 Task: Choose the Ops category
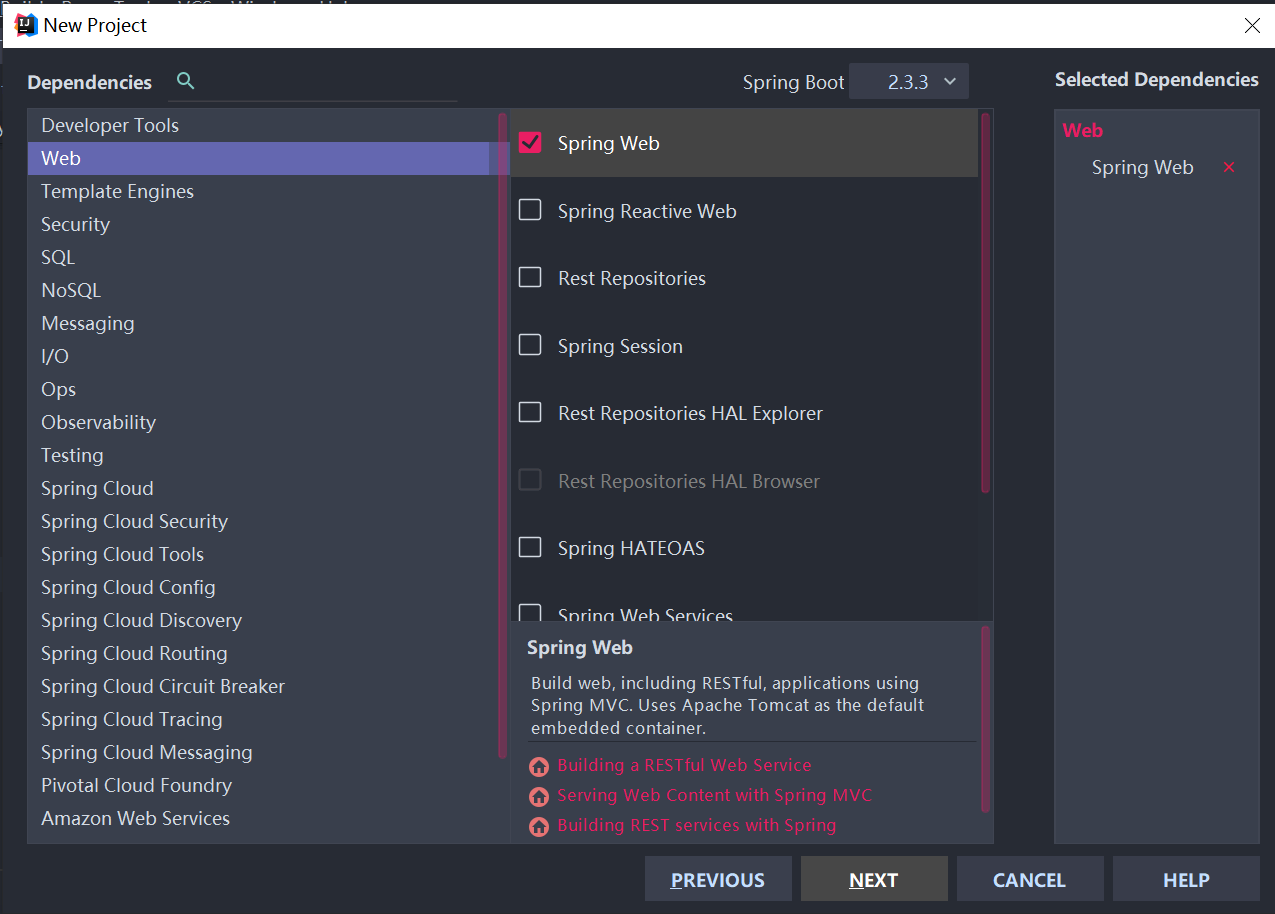click(263, 389)
